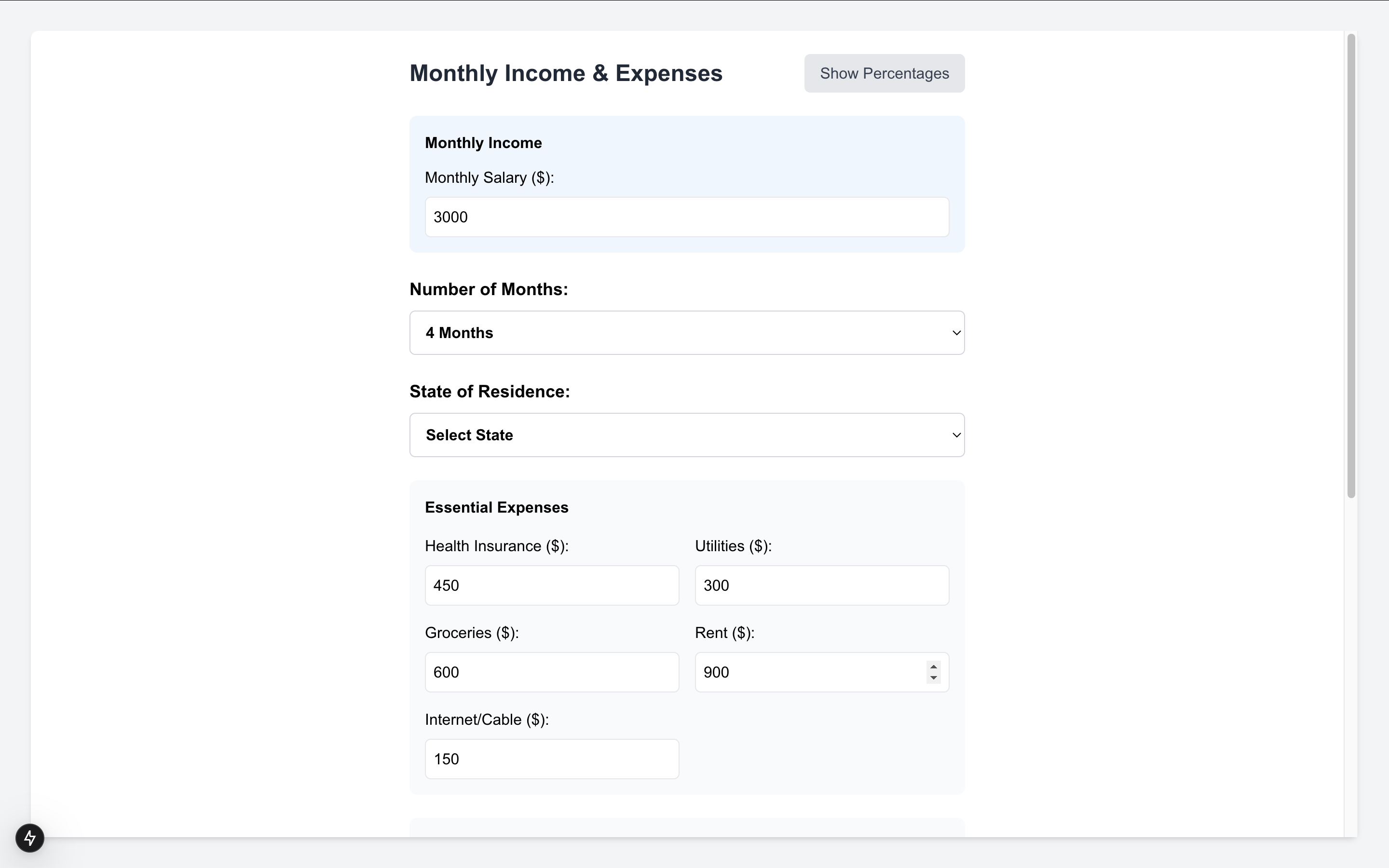Increase Rent using the up stepper arrow

(x=933, y=667)
